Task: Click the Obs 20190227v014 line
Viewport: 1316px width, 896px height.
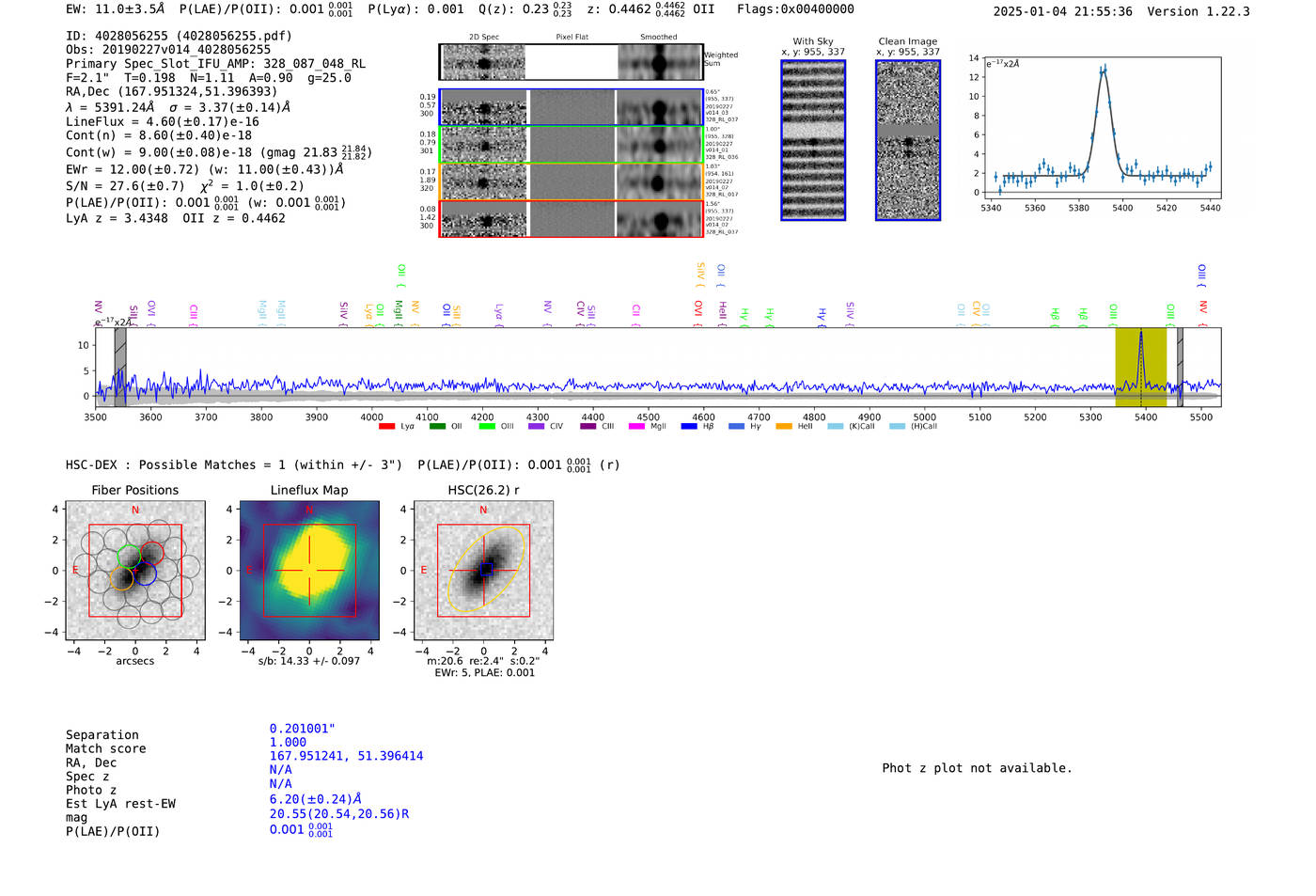Action: (168, 50)
